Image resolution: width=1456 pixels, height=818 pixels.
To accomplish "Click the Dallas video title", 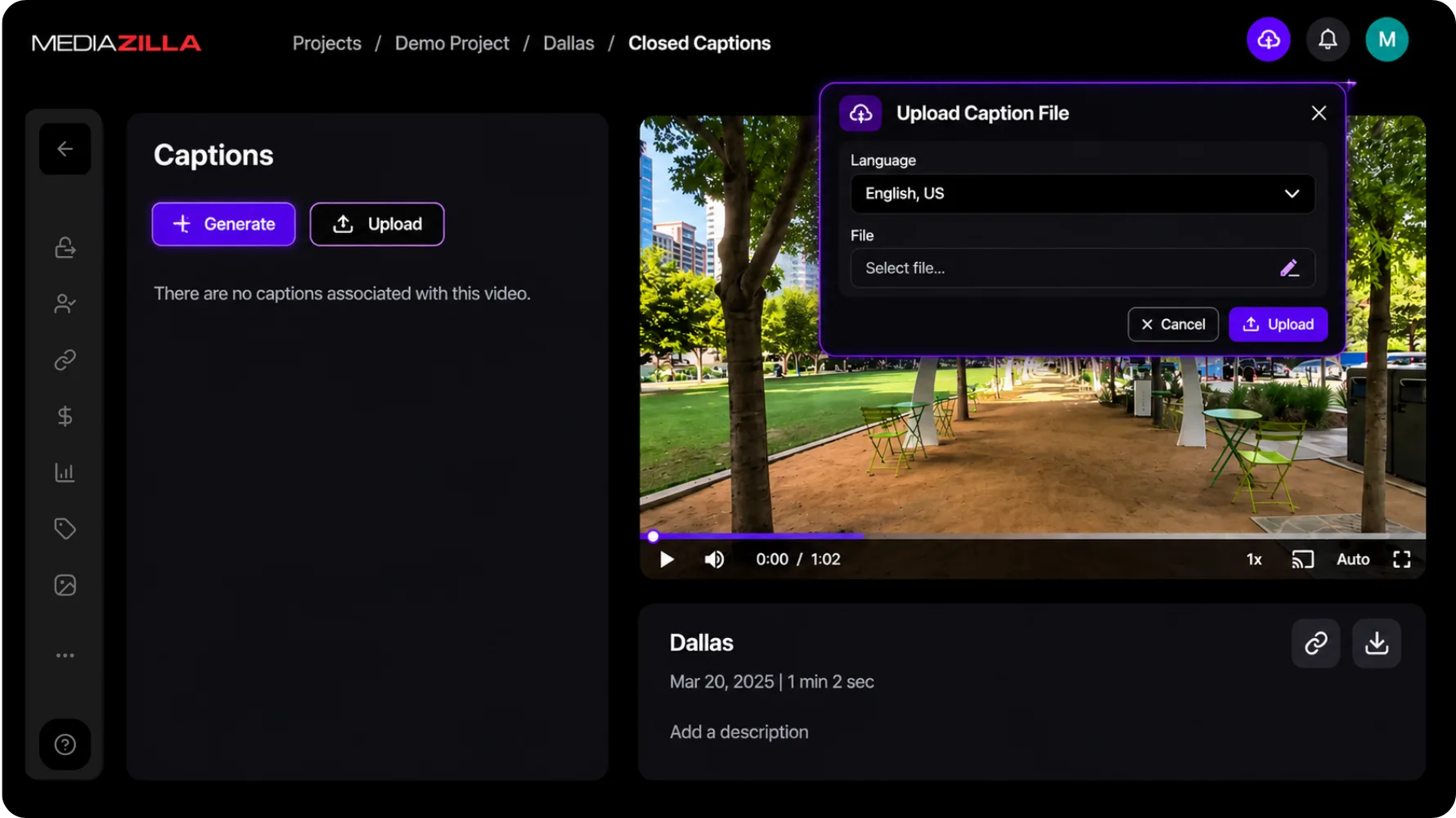I will coord(701,643).
